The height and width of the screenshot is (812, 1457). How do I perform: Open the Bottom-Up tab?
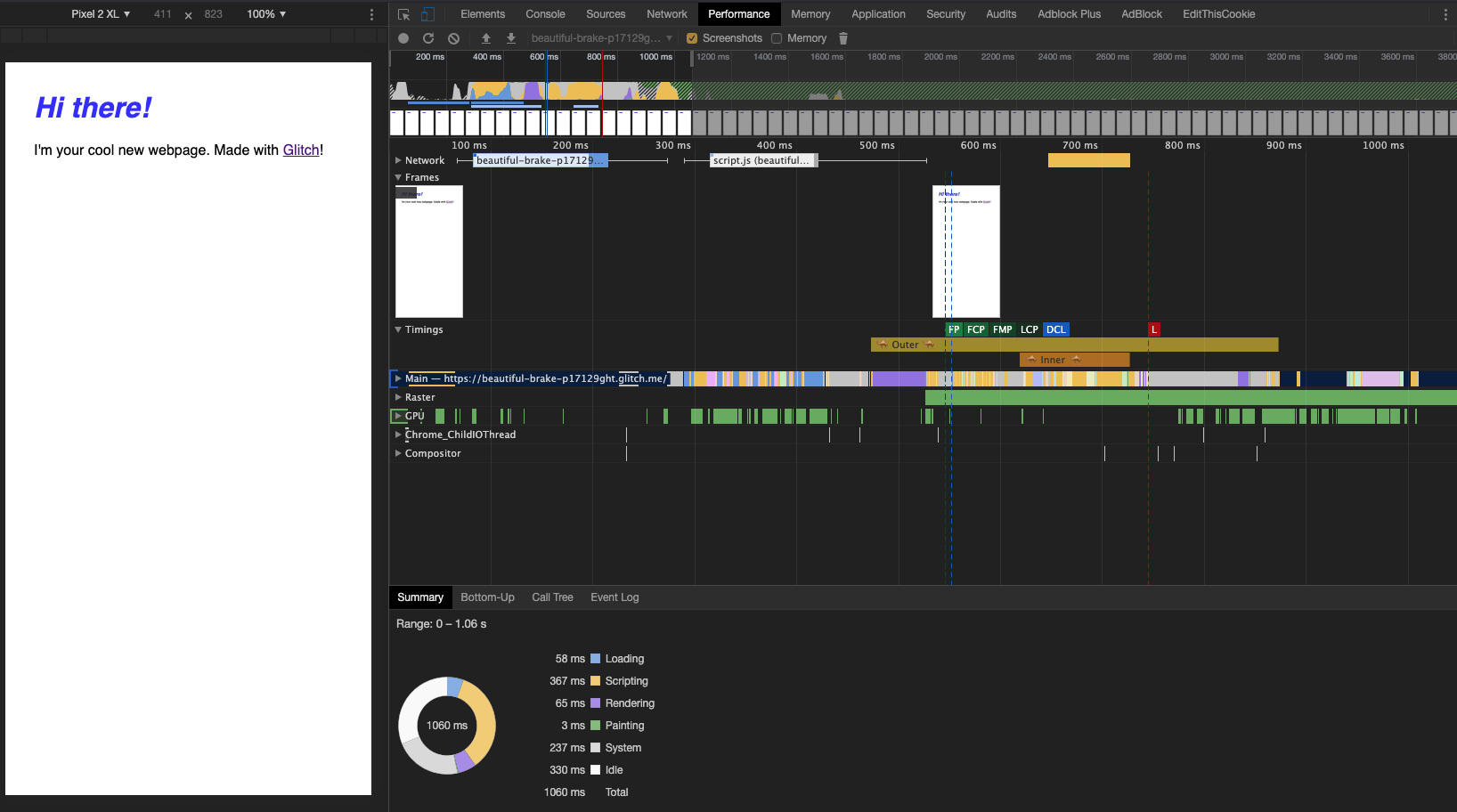pyautogui.click(x=487, y=597)
